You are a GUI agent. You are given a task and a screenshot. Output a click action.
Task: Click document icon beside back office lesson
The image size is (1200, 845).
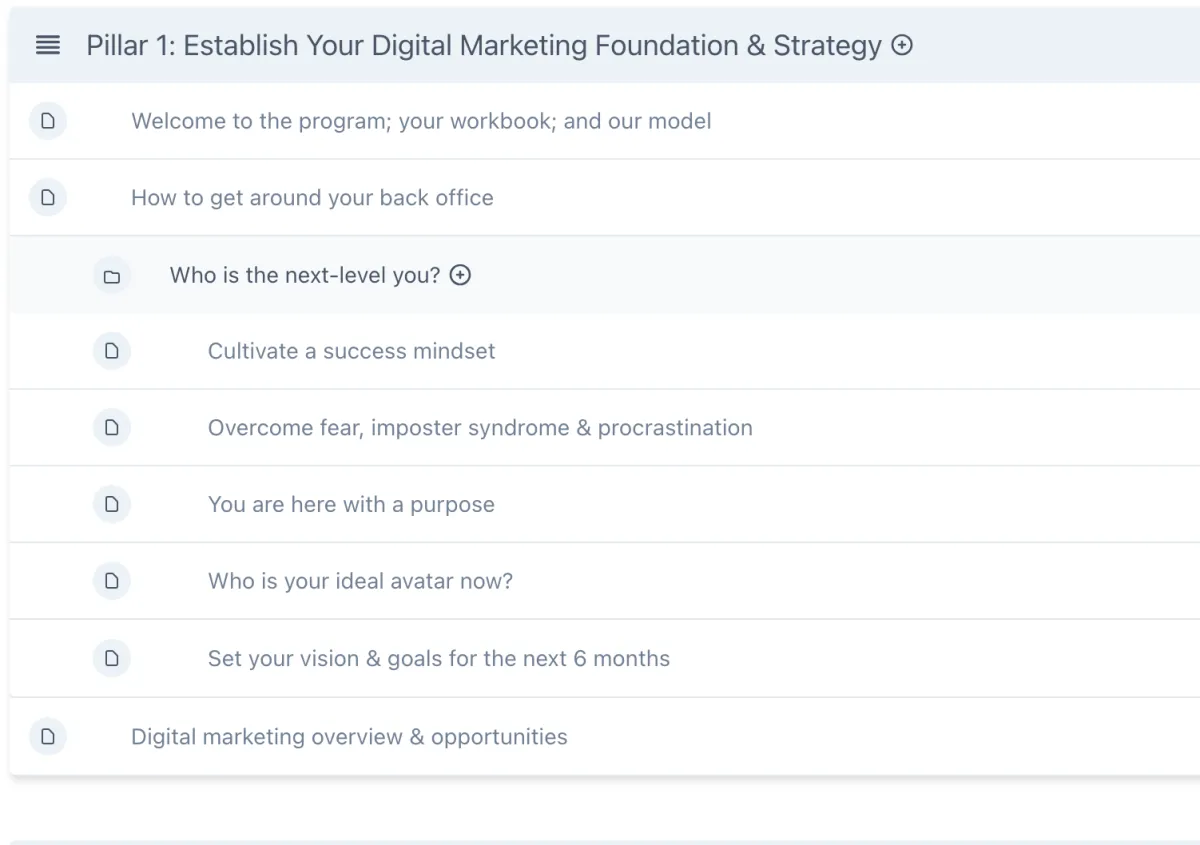coord(48,198)
